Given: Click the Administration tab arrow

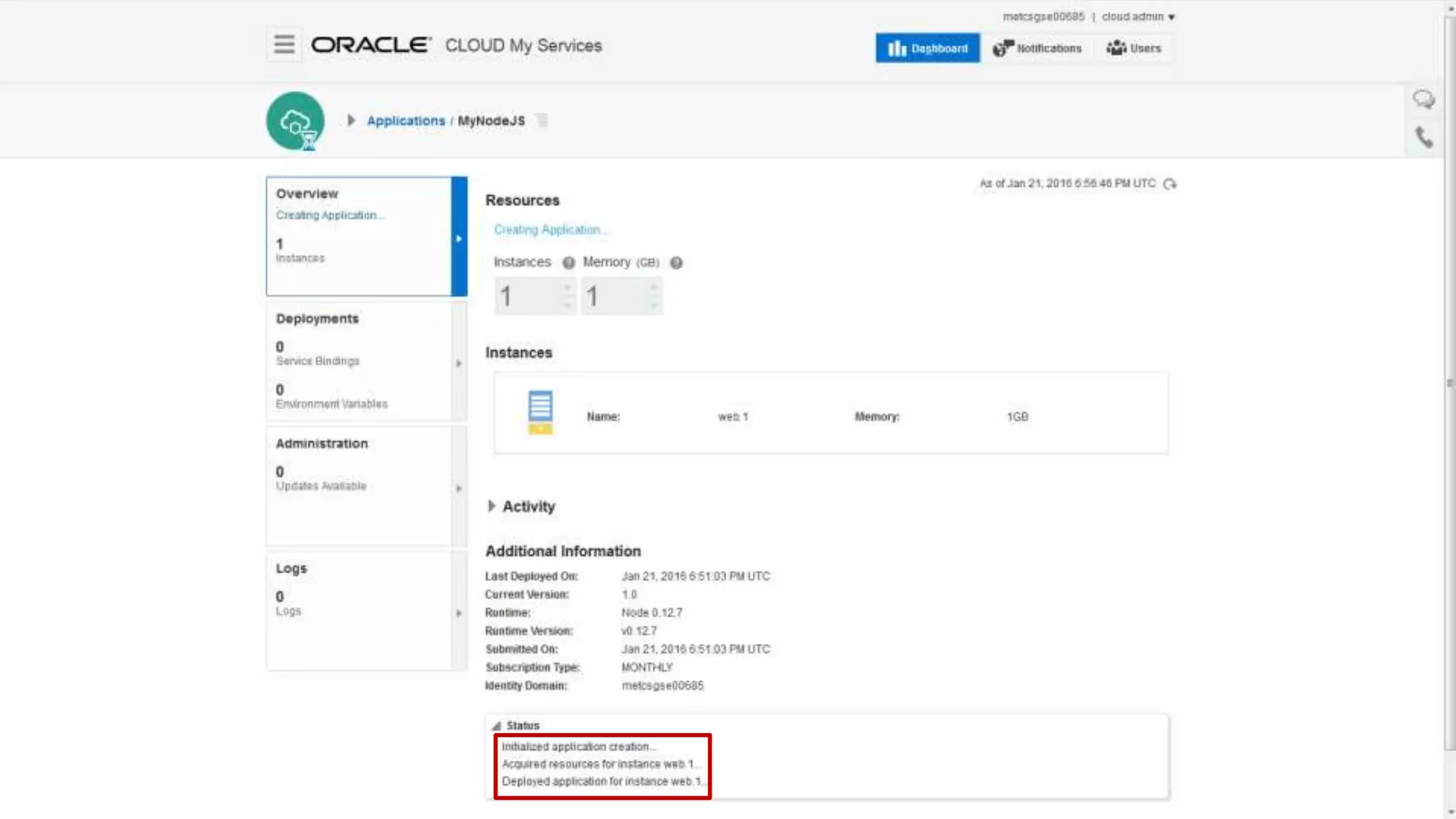Looking at the screenshot, I should [459, 488].
